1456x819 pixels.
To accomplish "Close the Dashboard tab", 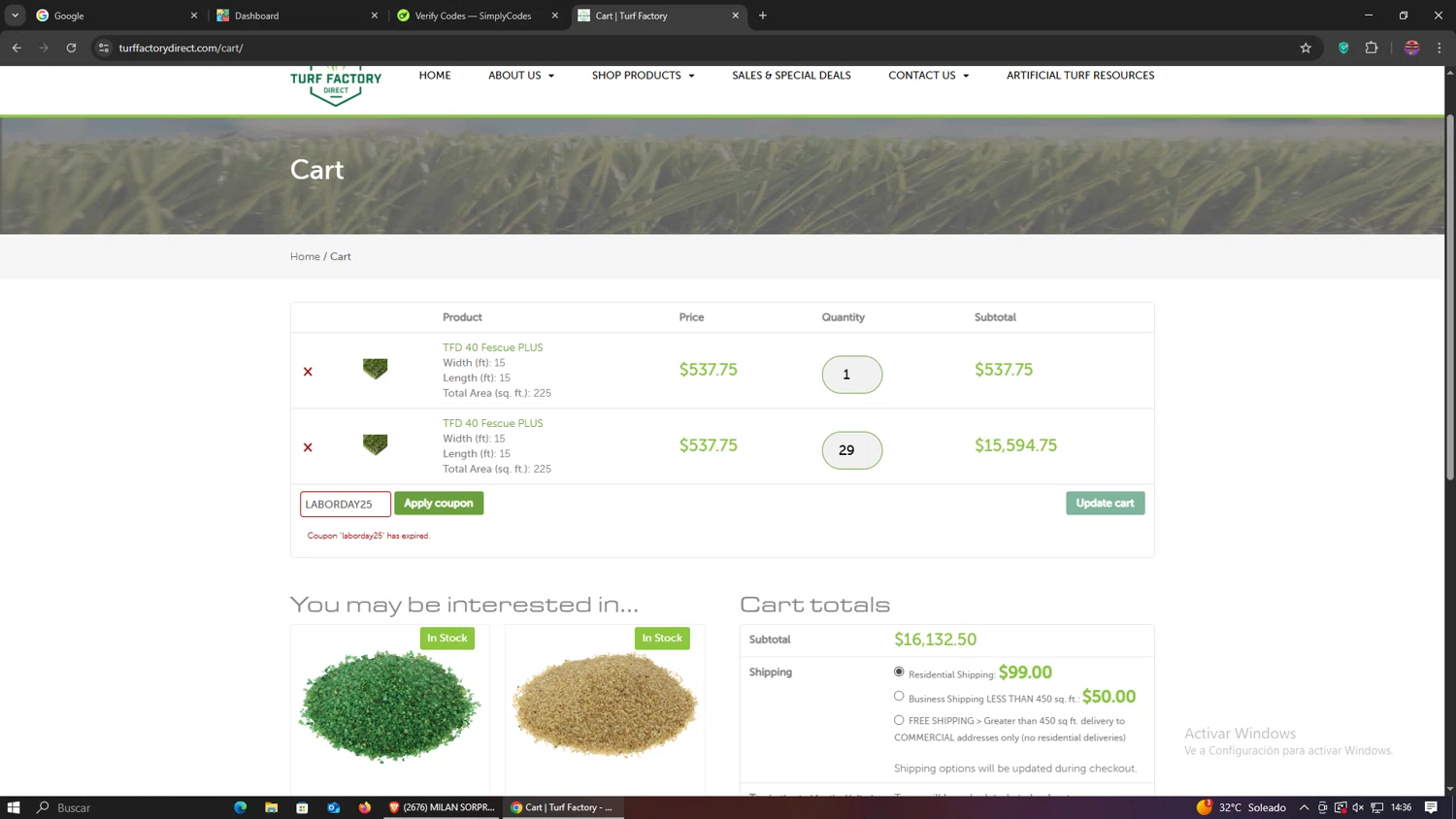I will pos(375,16).
